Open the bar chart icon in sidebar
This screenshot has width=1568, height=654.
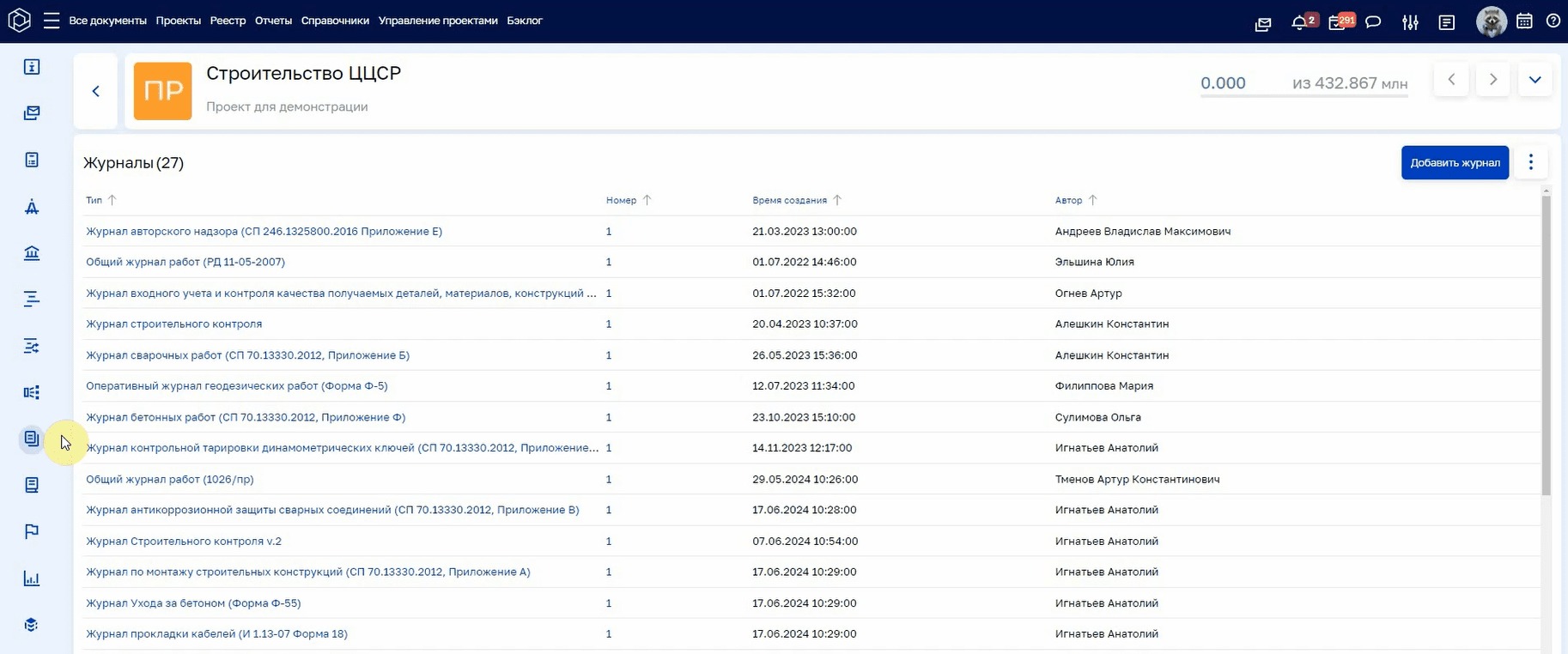pyautogui.click(x=32, y=578)
